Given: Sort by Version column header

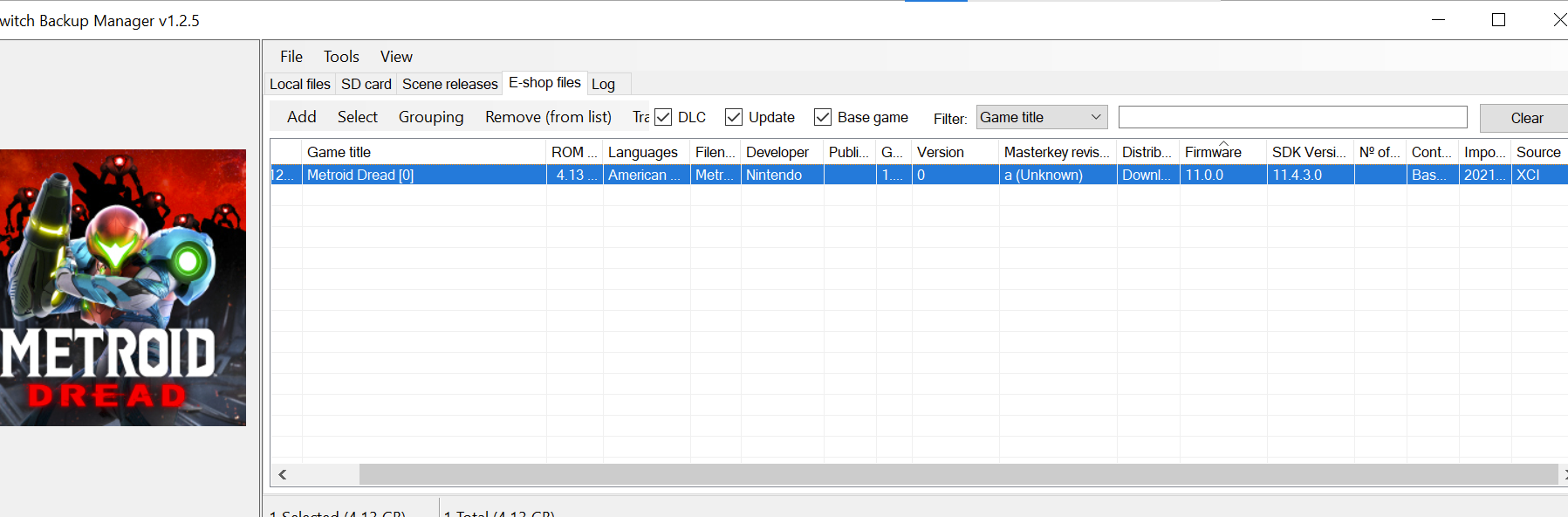Looking at the screenshot, I should pyautogui.click(x=955, y=152).
